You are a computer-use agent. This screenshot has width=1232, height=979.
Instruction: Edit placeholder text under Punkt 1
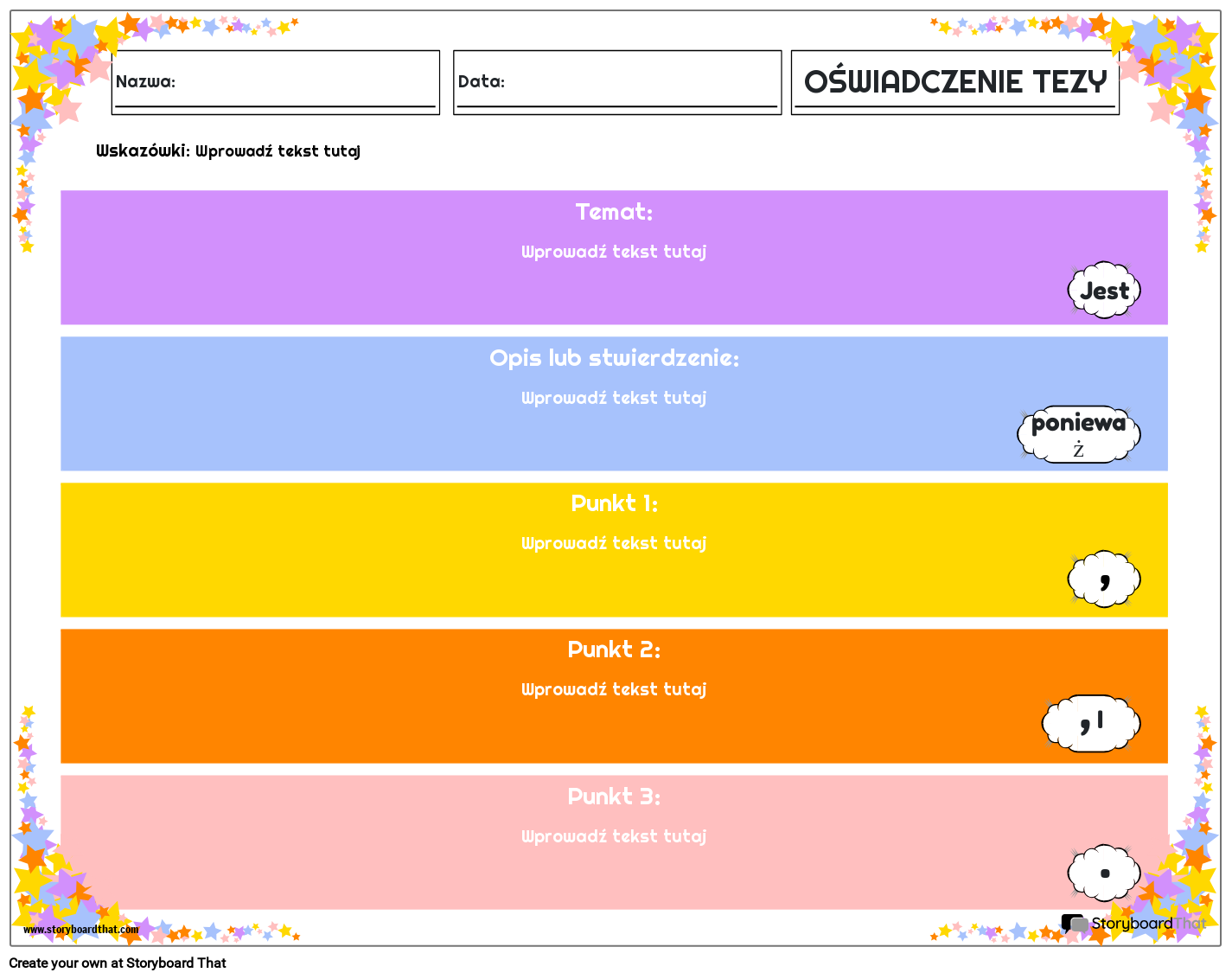click(x=614, y=543)
